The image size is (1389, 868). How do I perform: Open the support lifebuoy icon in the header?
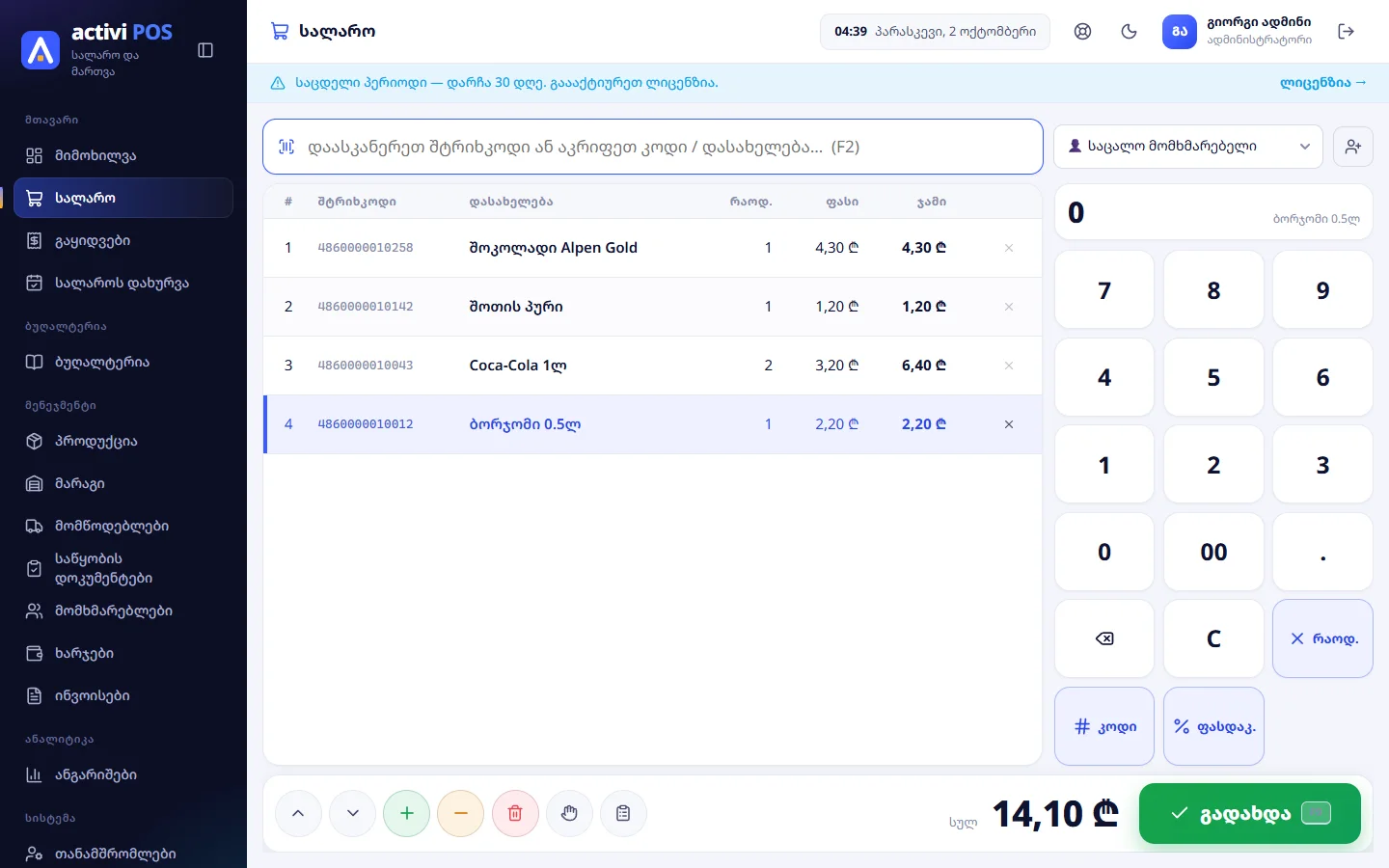[x=1083, y=31]
